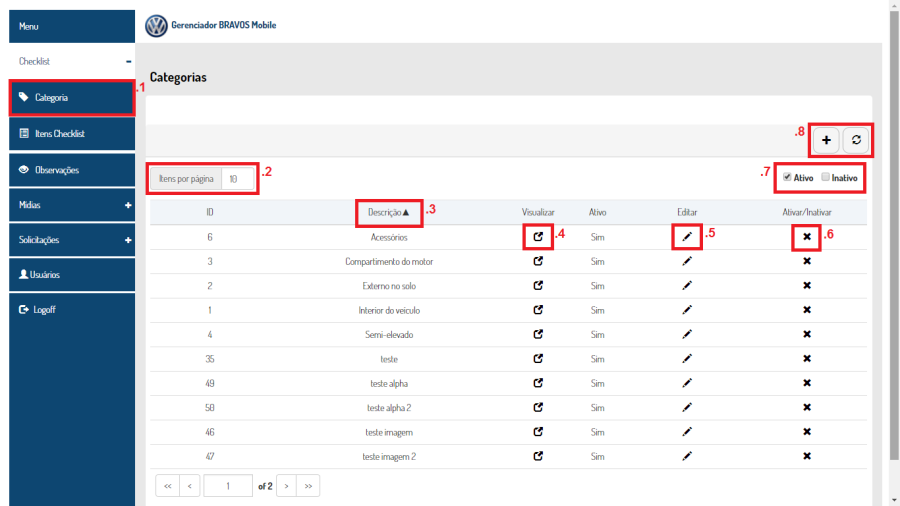900x506 pixels.
Task: Collapse the Checklist menu section
Action: click(x=128, y=62)
